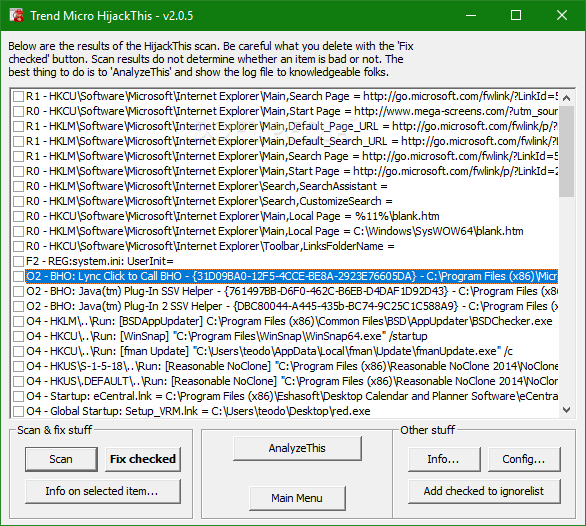Tick the HKUS .DEFAULT NoClone checkbox

(x=18, y=381)
